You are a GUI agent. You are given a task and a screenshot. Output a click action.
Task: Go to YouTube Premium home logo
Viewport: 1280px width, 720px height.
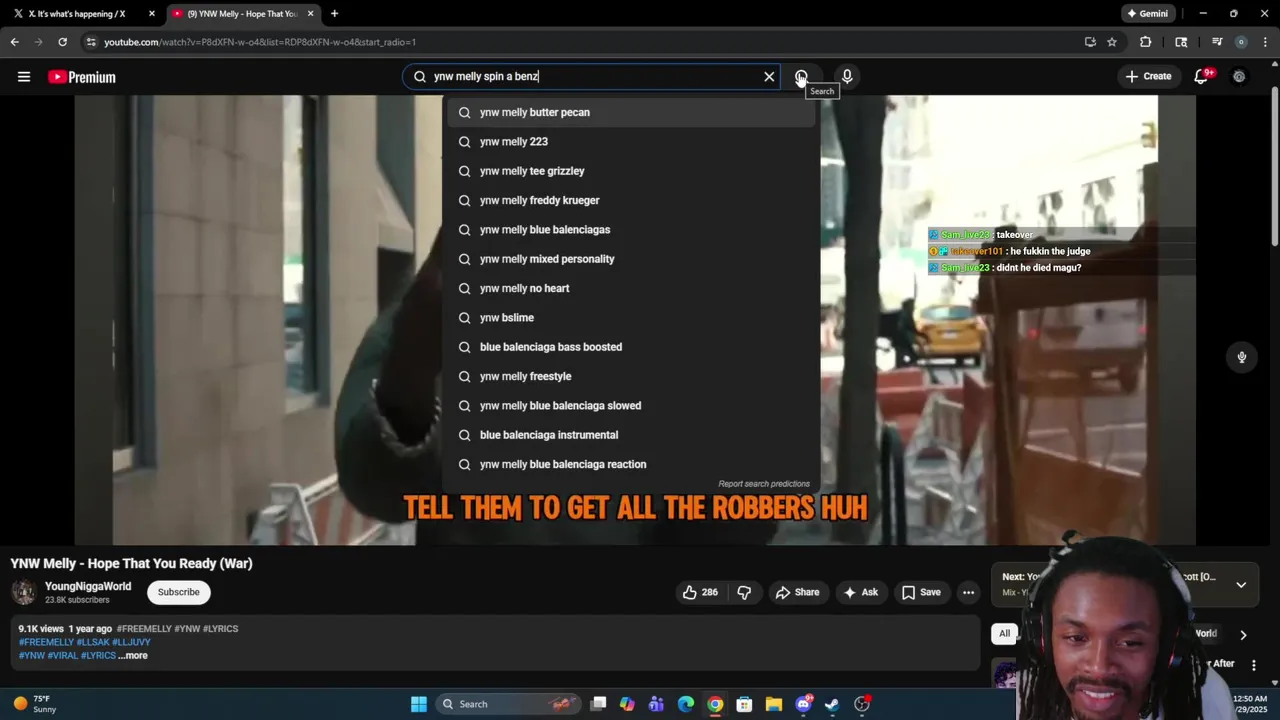82,77
